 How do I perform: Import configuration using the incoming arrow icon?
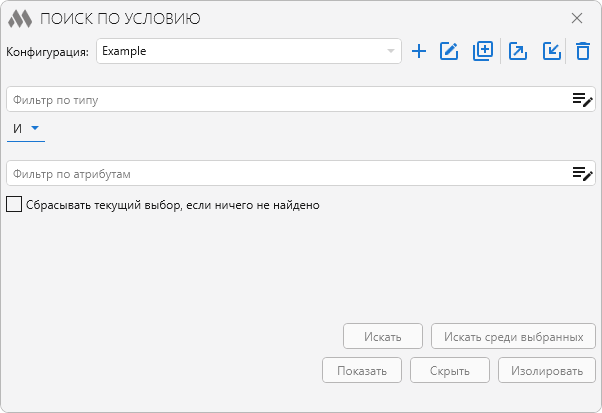[x=551, y=51]
